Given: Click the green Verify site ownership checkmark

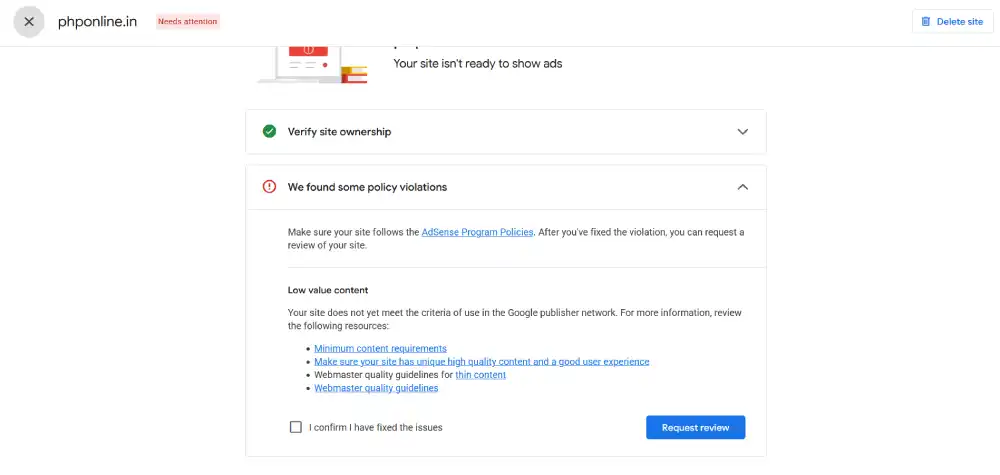Looking at the screenshot, I should tap(269, 131).
